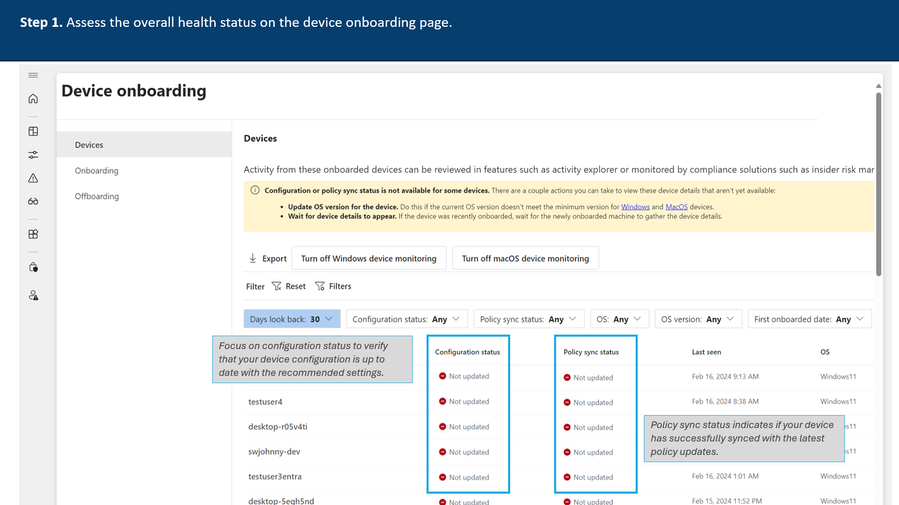Click the Filters funnel icon
Viewport: 899px width, 505px height.
click(320, 286)
